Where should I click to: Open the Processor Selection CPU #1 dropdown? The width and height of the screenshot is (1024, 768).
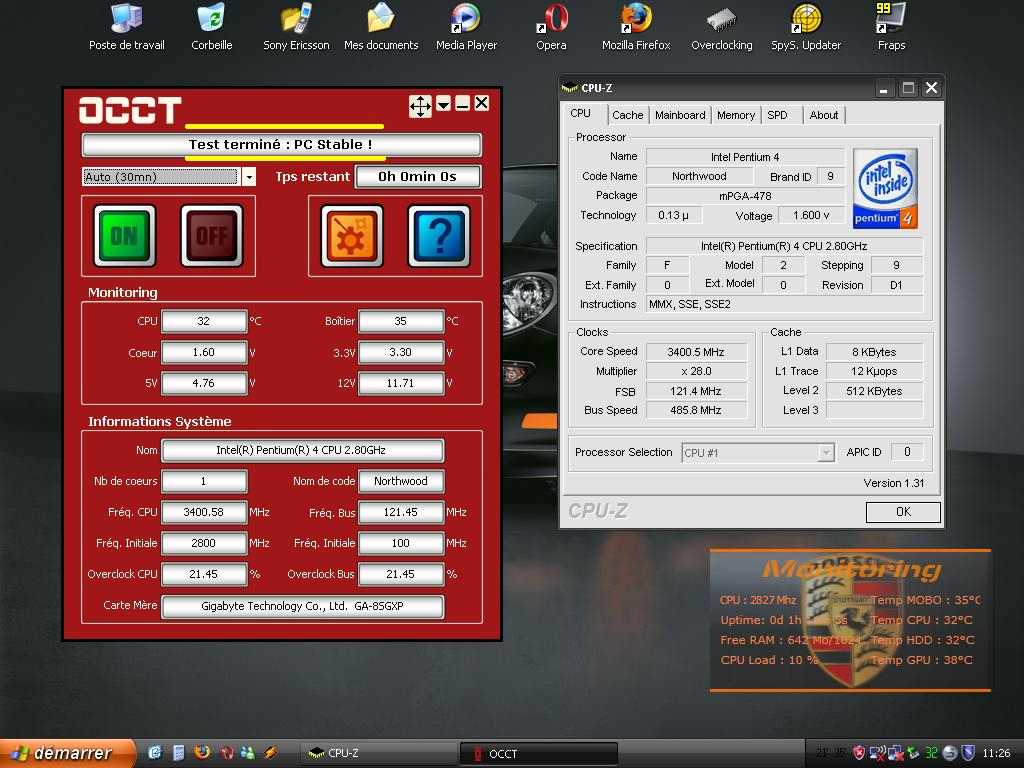pyautogui.click(x=826, y=453)
